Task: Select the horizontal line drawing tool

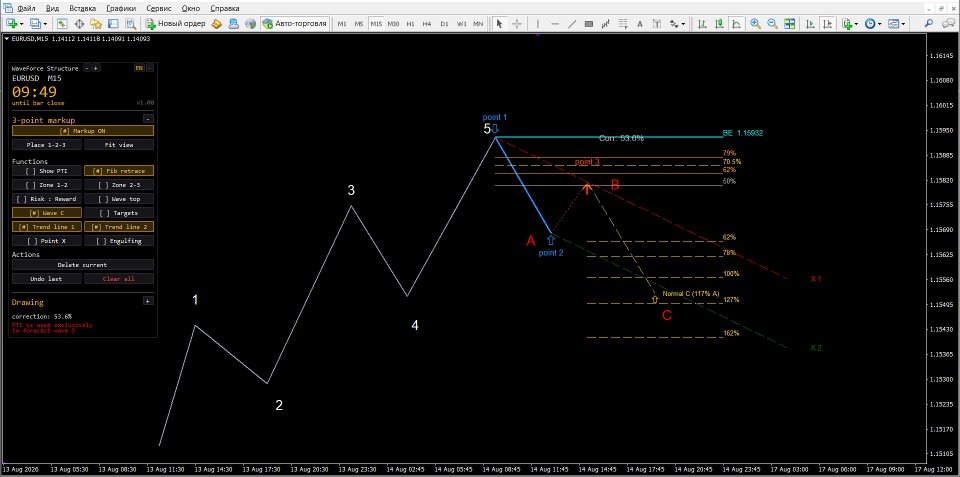Action: pyautogui.click(x=555, y=23)
